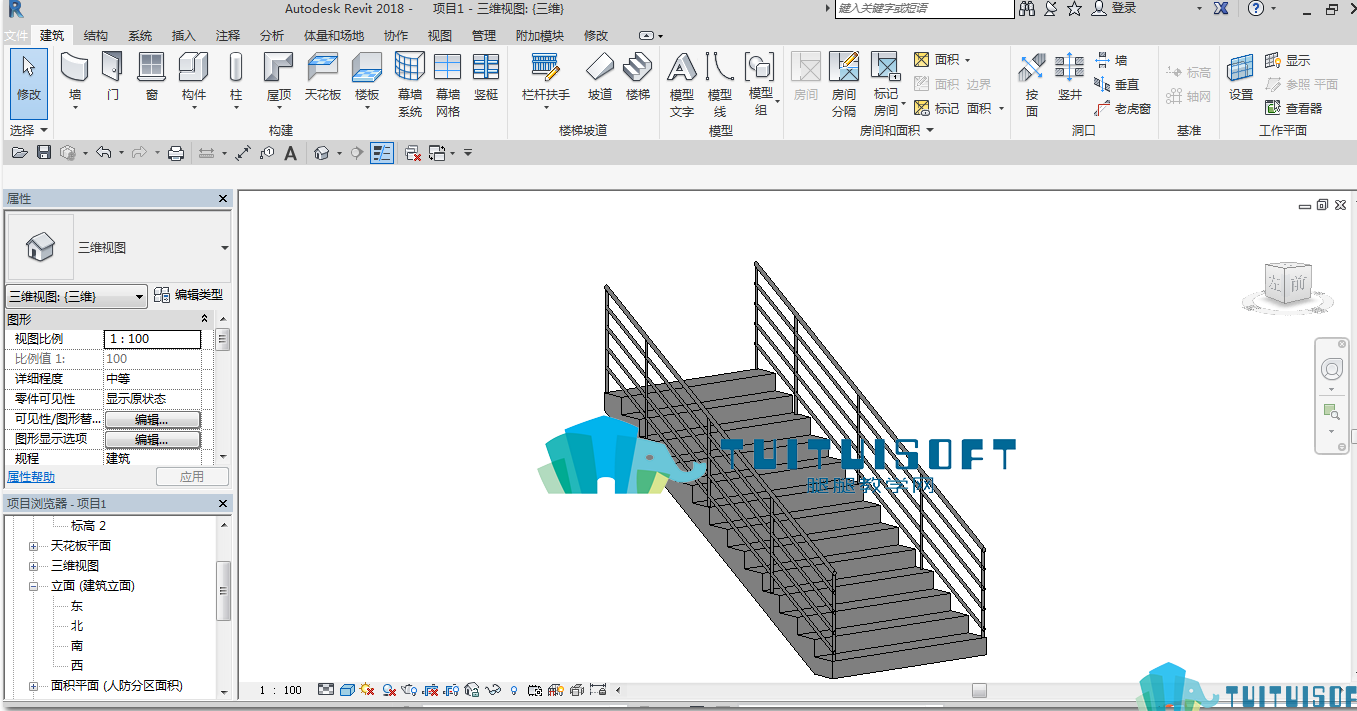Toggle thin lines in quick access toolbar
This screenshot has height=711, width=1357.
point(381,153)
